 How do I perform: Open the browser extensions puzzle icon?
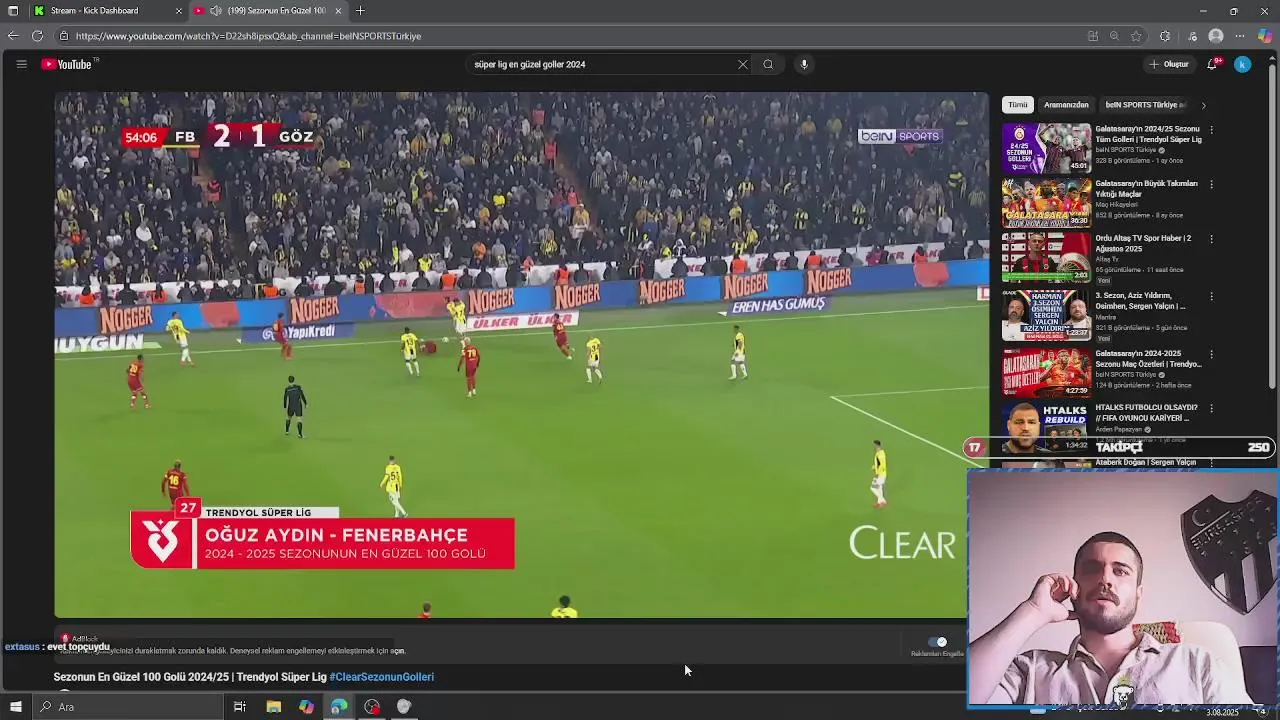[1165, 36]
